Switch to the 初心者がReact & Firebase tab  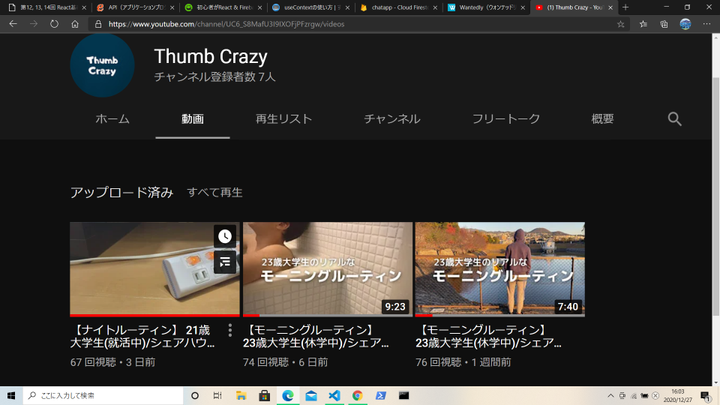click(223, 8)
